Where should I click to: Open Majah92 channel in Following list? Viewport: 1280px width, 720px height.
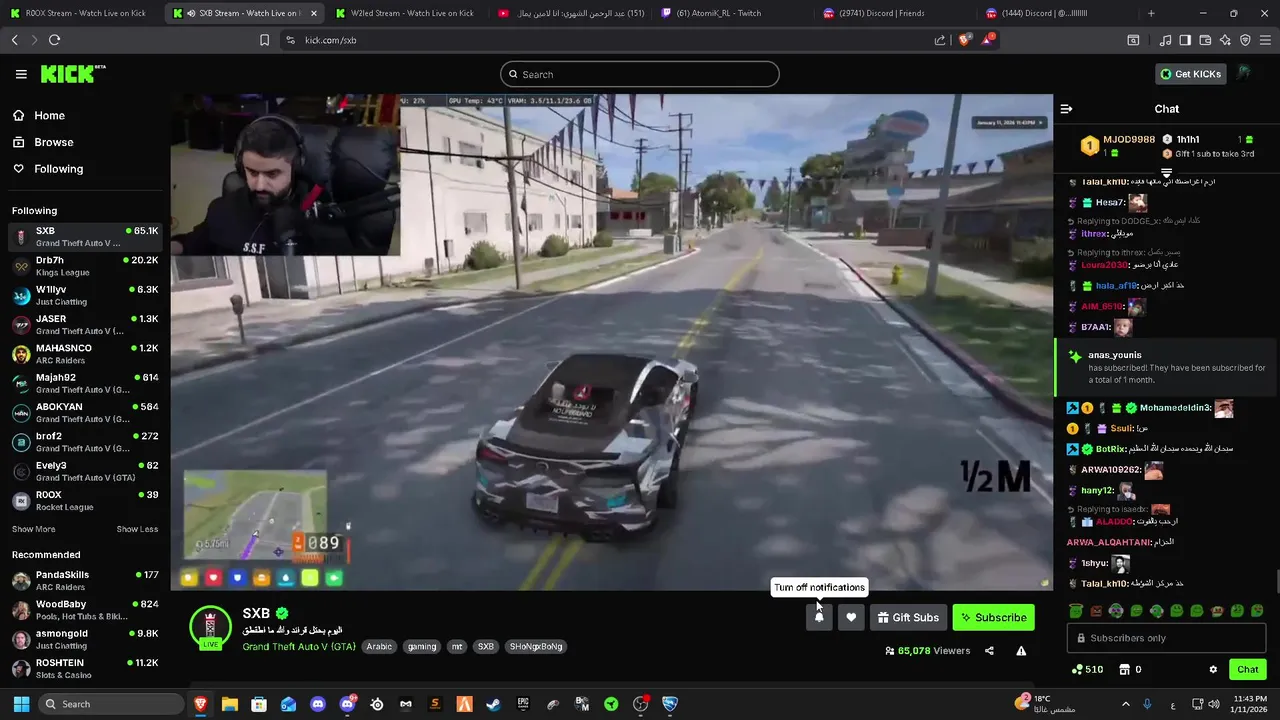[85, 383]
